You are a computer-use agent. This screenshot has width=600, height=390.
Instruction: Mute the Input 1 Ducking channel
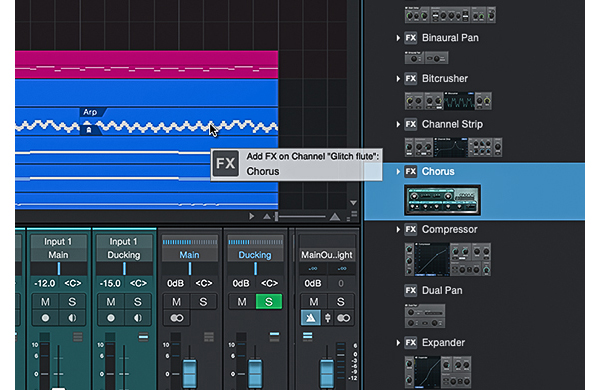(x=111, y=302)
